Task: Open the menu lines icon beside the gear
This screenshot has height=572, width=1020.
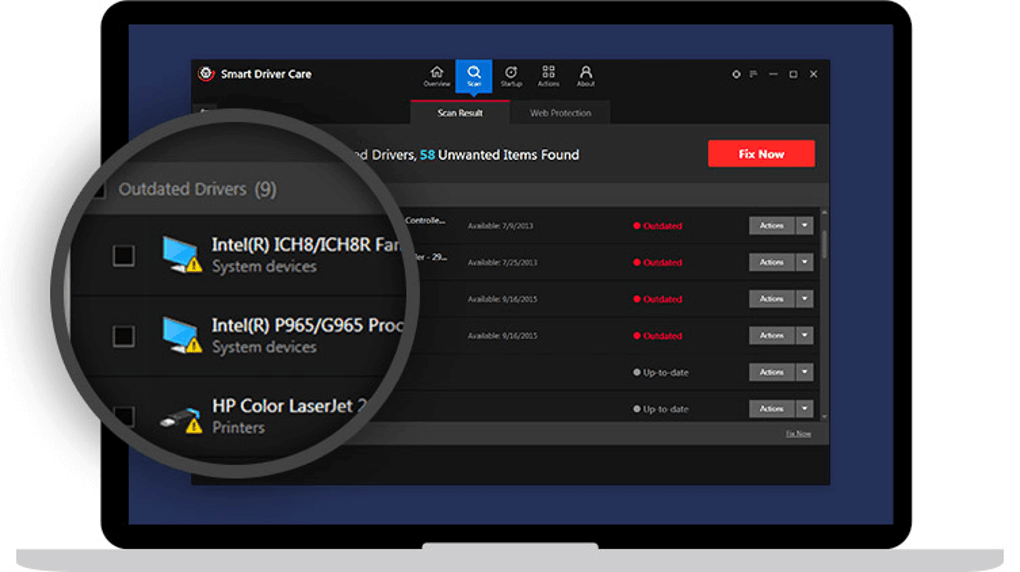Action: tap(753, 74)
